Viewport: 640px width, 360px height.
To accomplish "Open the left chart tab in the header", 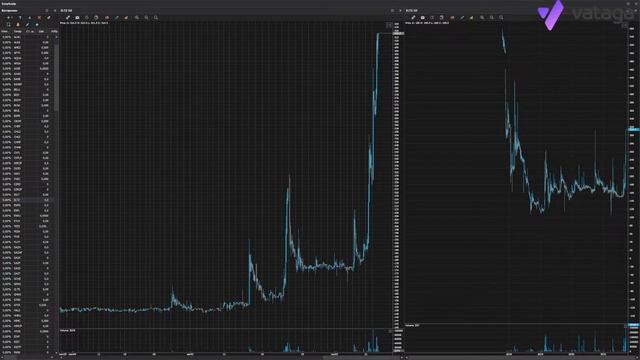I will pyautogui.click(x=66, y=11).
